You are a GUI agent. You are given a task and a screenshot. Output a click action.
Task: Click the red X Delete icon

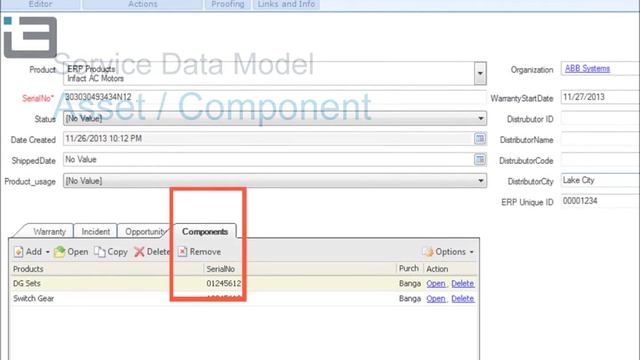(x=139, y=252)
